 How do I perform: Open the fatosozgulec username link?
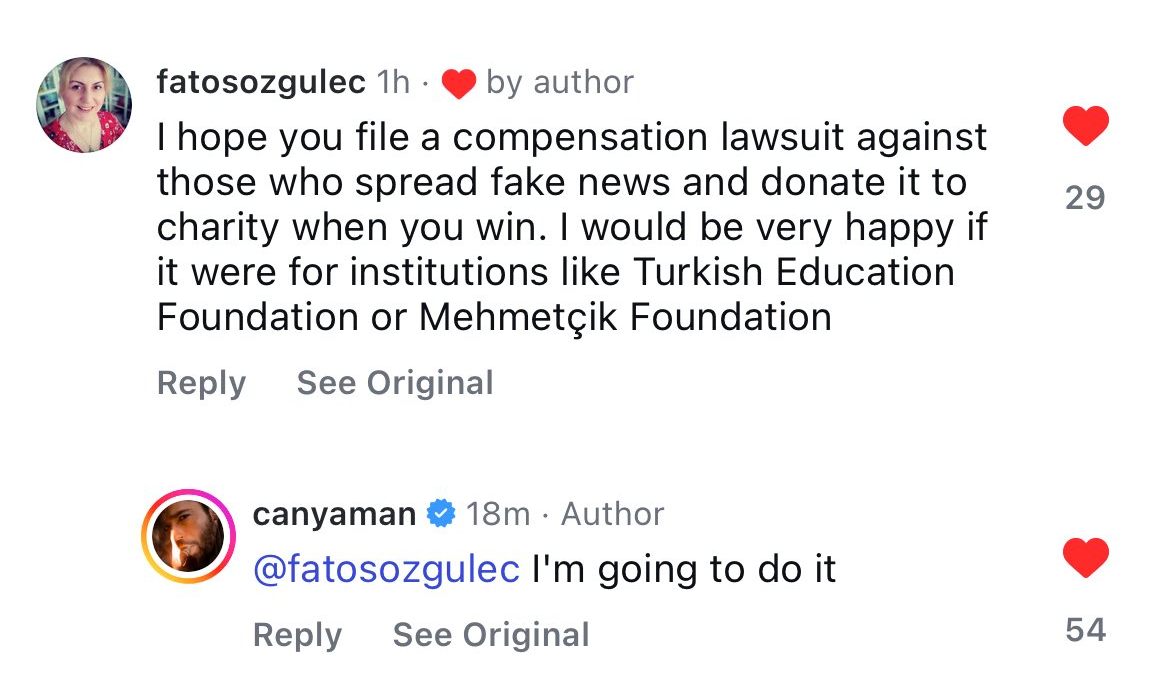261,82
